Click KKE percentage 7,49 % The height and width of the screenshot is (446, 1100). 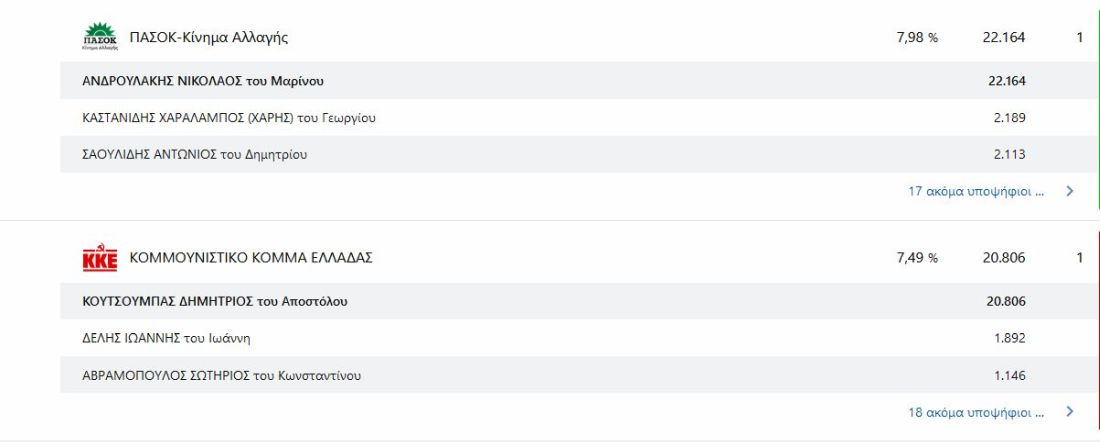pyautogui.click(x=917, y=258)
